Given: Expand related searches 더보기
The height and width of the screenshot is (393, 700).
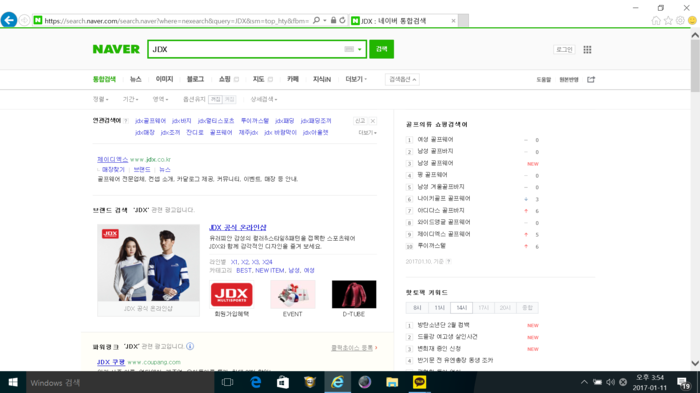Looking at the screenshot, I should click(x=367, y=133).
